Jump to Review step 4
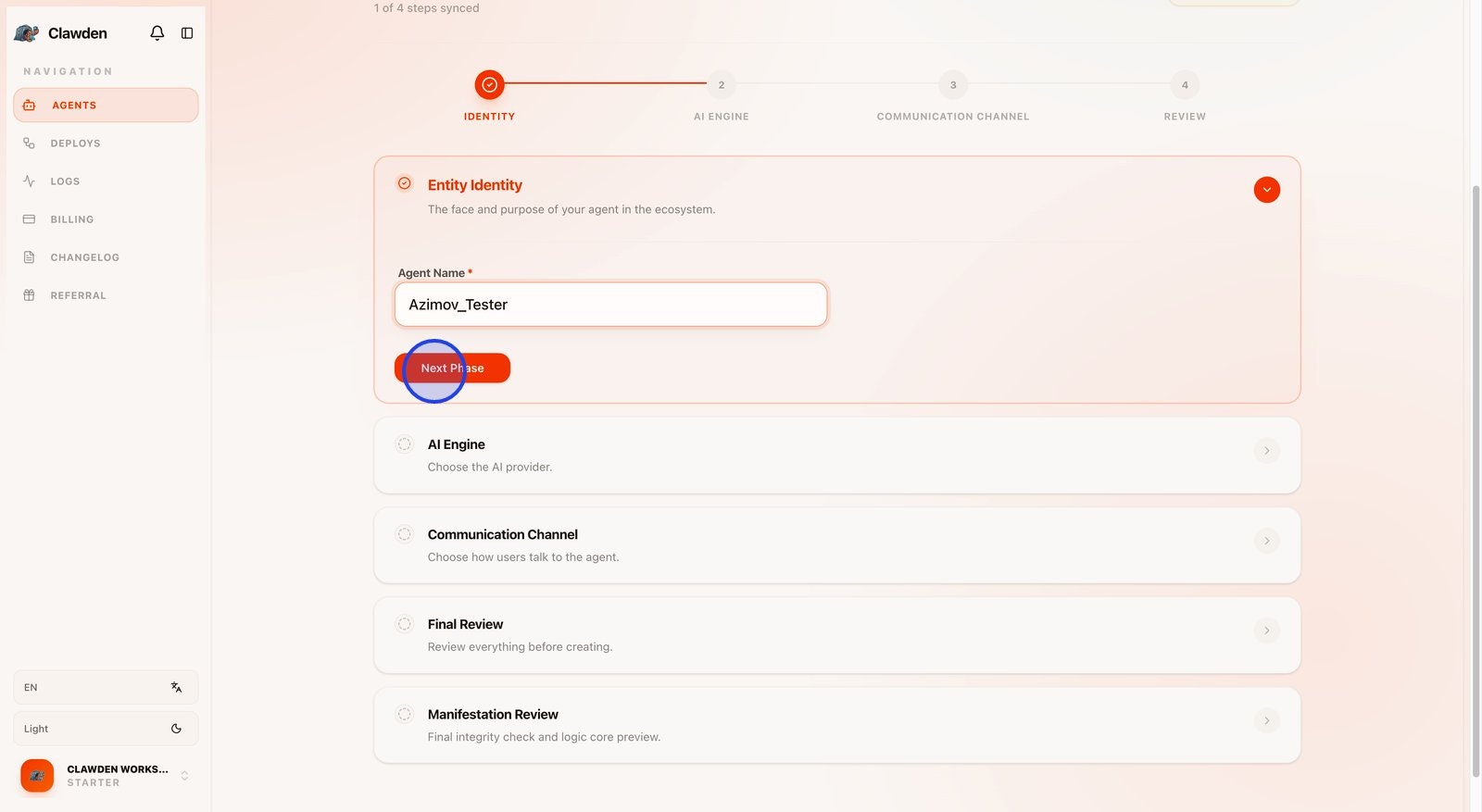The height and width of the screenshot is (812, 1482). 1185,85
